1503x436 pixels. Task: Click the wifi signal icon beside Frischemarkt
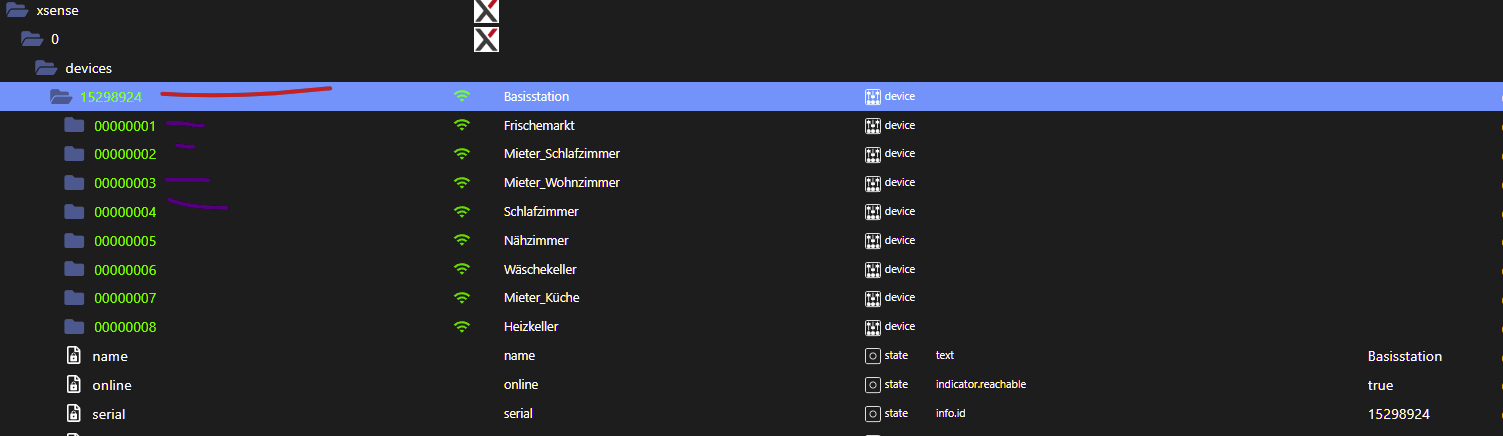[461, 125]
